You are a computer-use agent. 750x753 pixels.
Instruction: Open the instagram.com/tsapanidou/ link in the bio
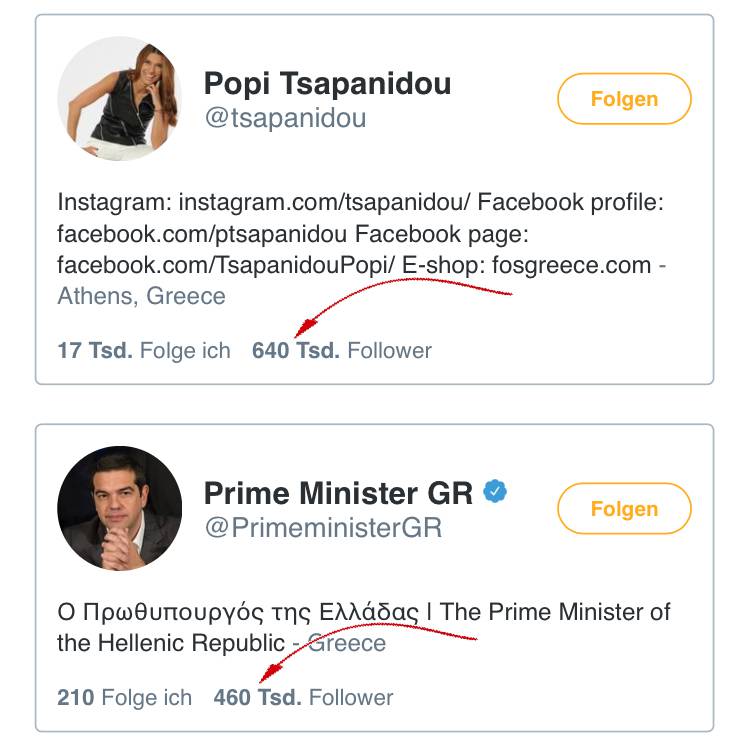click(x=325, y=202)
